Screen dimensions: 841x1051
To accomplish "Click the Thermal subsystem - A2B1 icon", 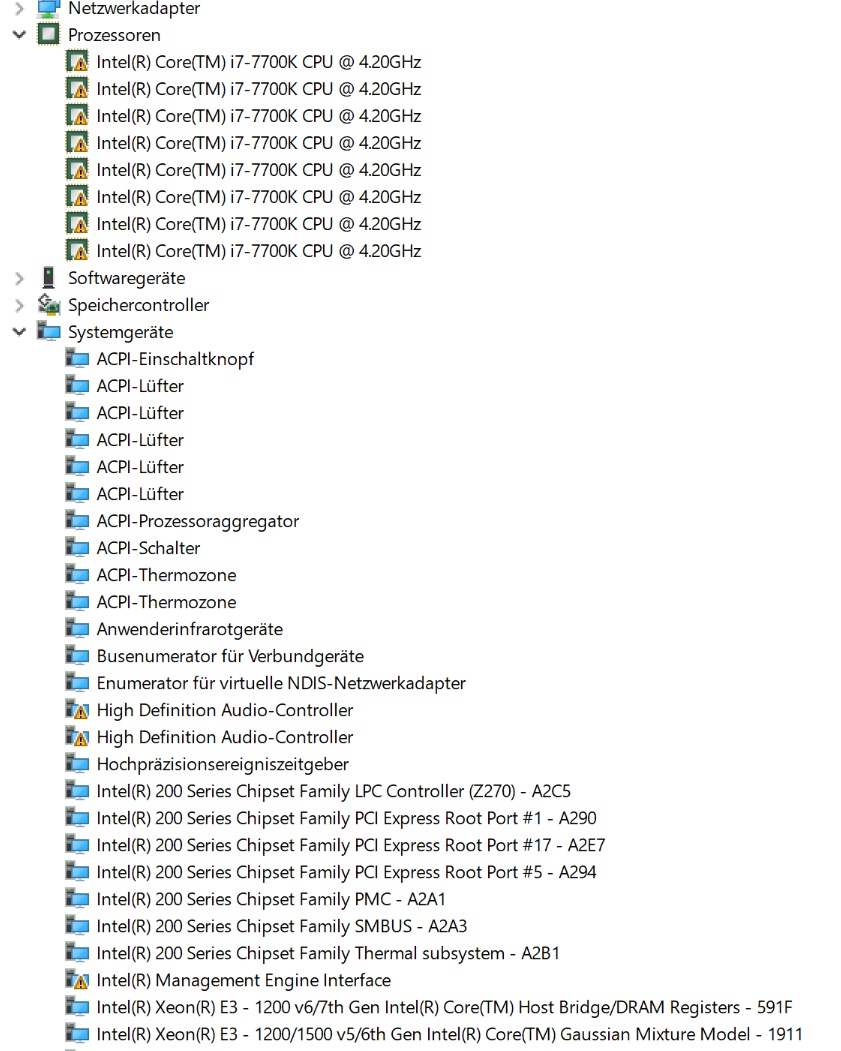I will click(77, 952).
